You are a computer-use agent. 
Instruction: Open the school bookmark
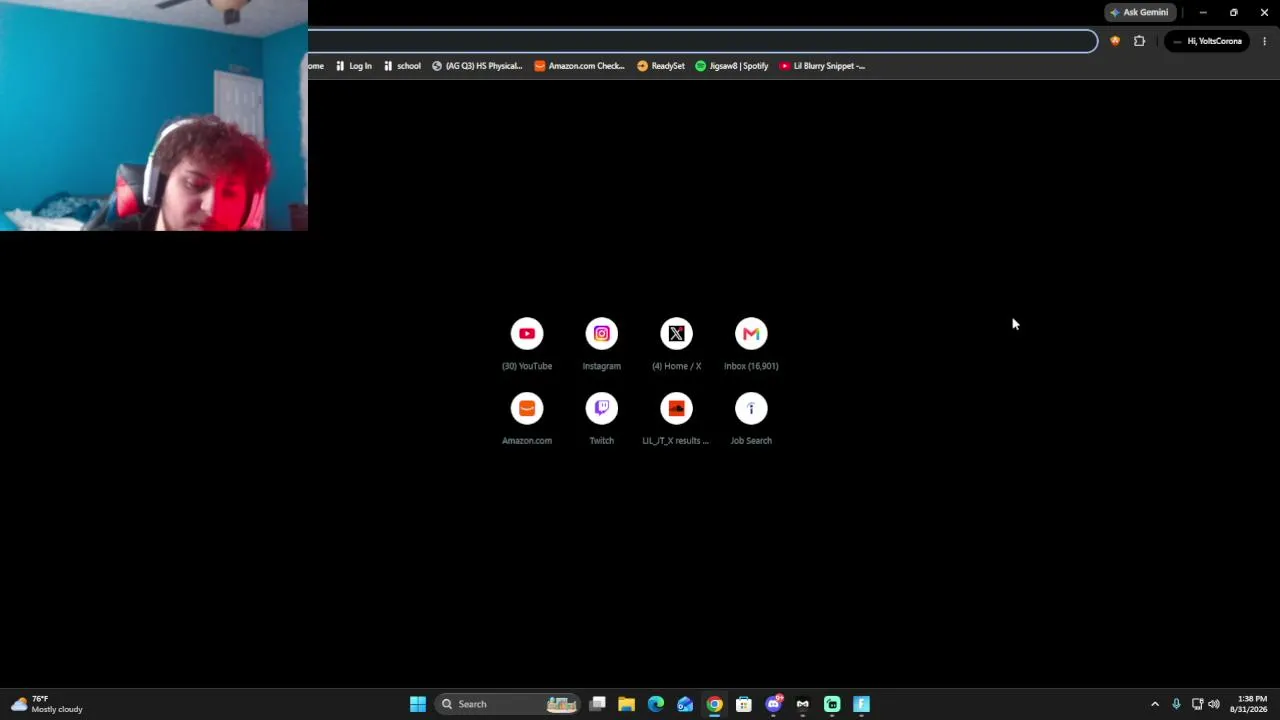click(x=402, y=66)
